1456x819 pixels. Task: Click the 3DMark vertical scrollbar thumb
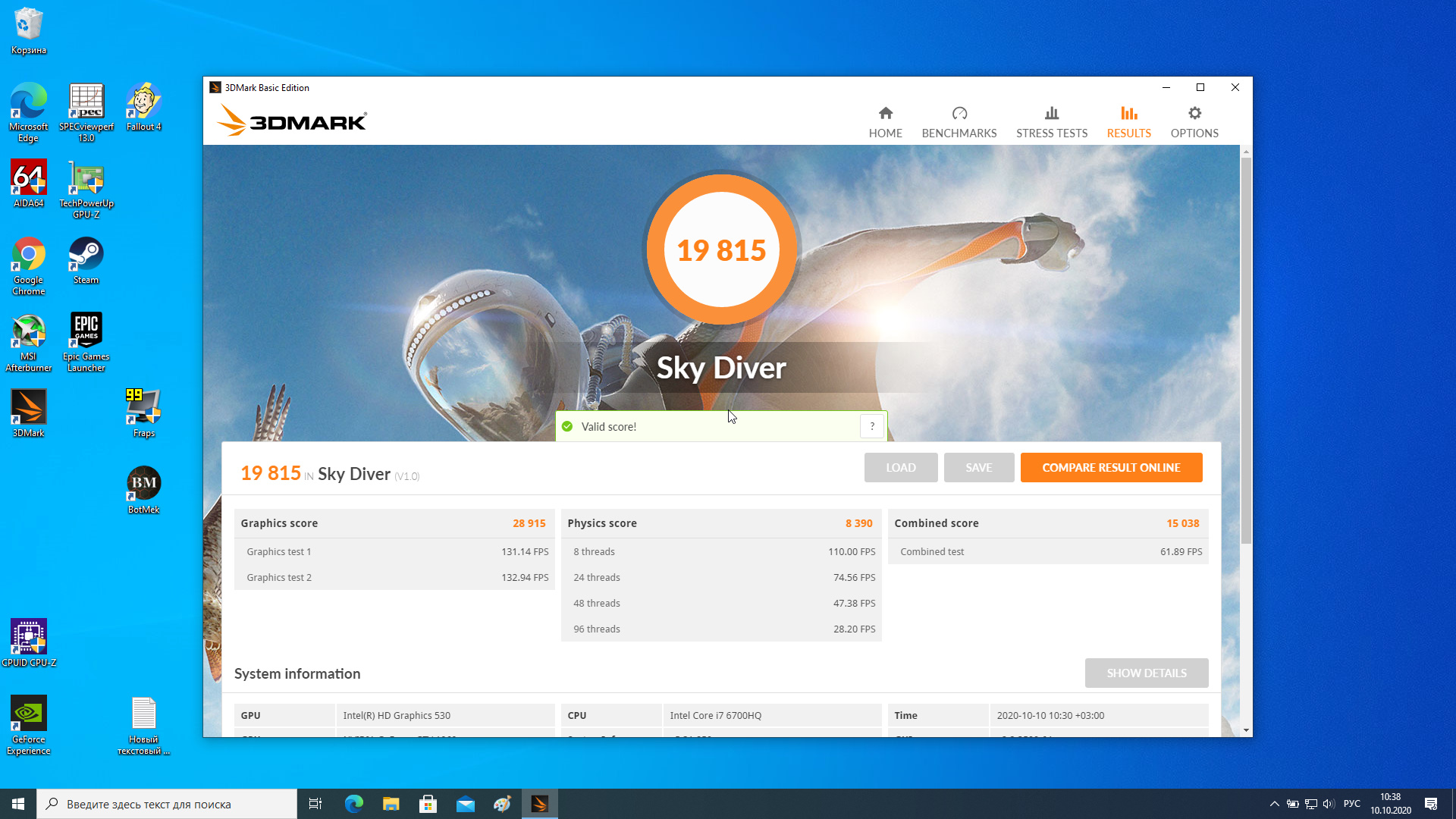click(x=1246, y=349)
